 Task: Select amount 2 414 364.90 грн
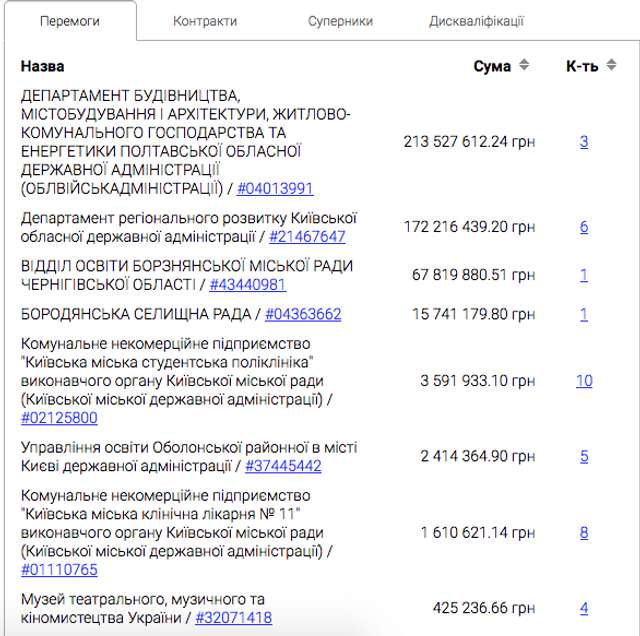[478, 456]
